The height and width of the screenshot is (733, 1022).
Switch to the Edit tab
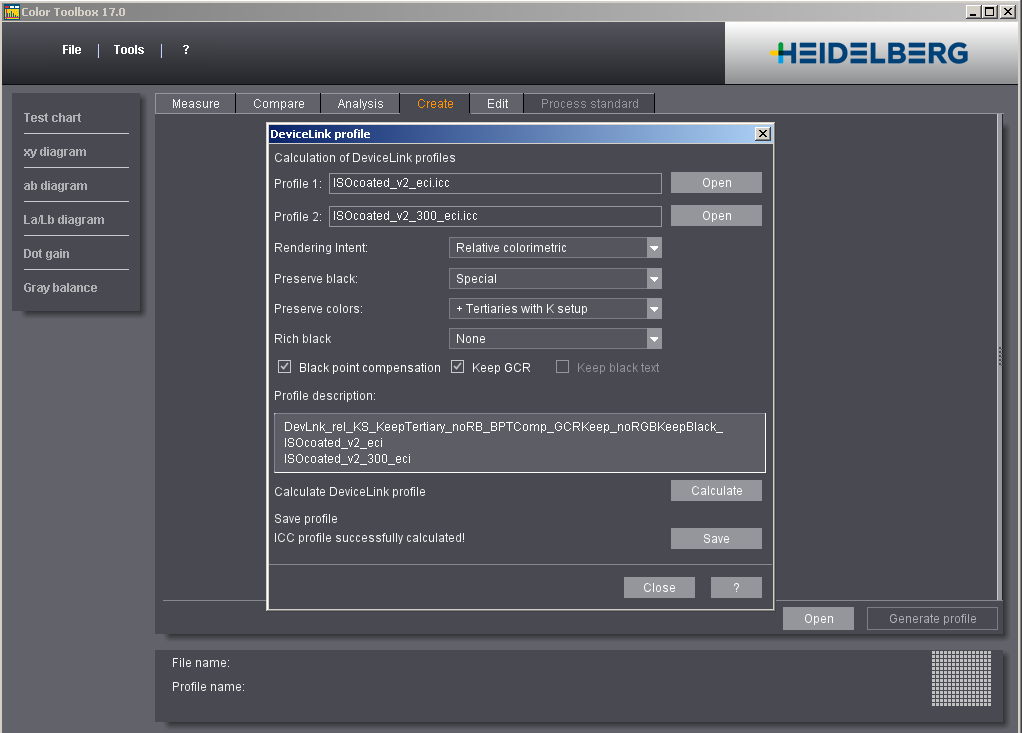click(497, 104)
